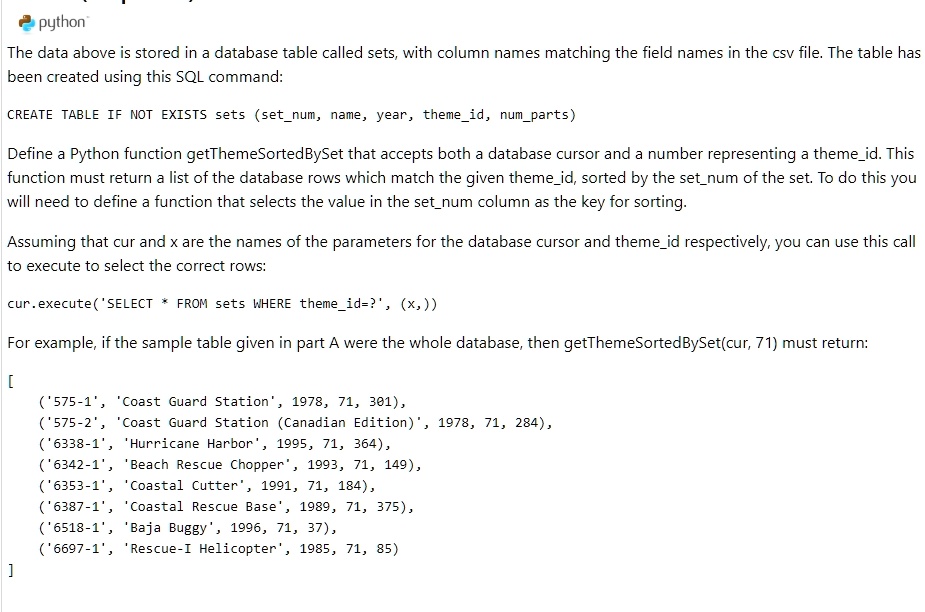Click the '6518-1' Baja Buggy row
This screenshot has width=925, height=612.
(x=187, y=528)
